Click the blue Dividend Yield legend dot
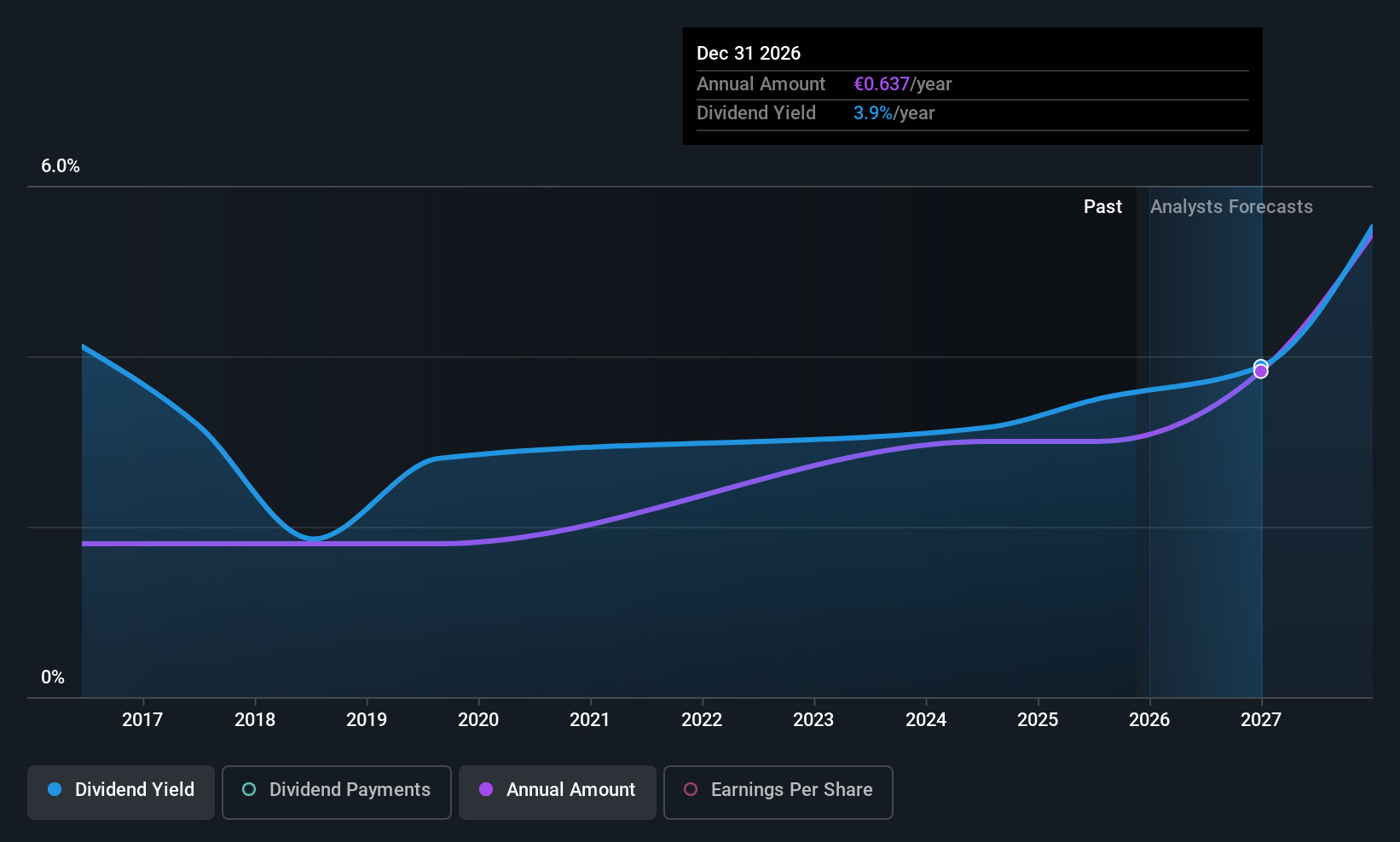Screen dimensions: 1400x842 click(x=55, y=790)
